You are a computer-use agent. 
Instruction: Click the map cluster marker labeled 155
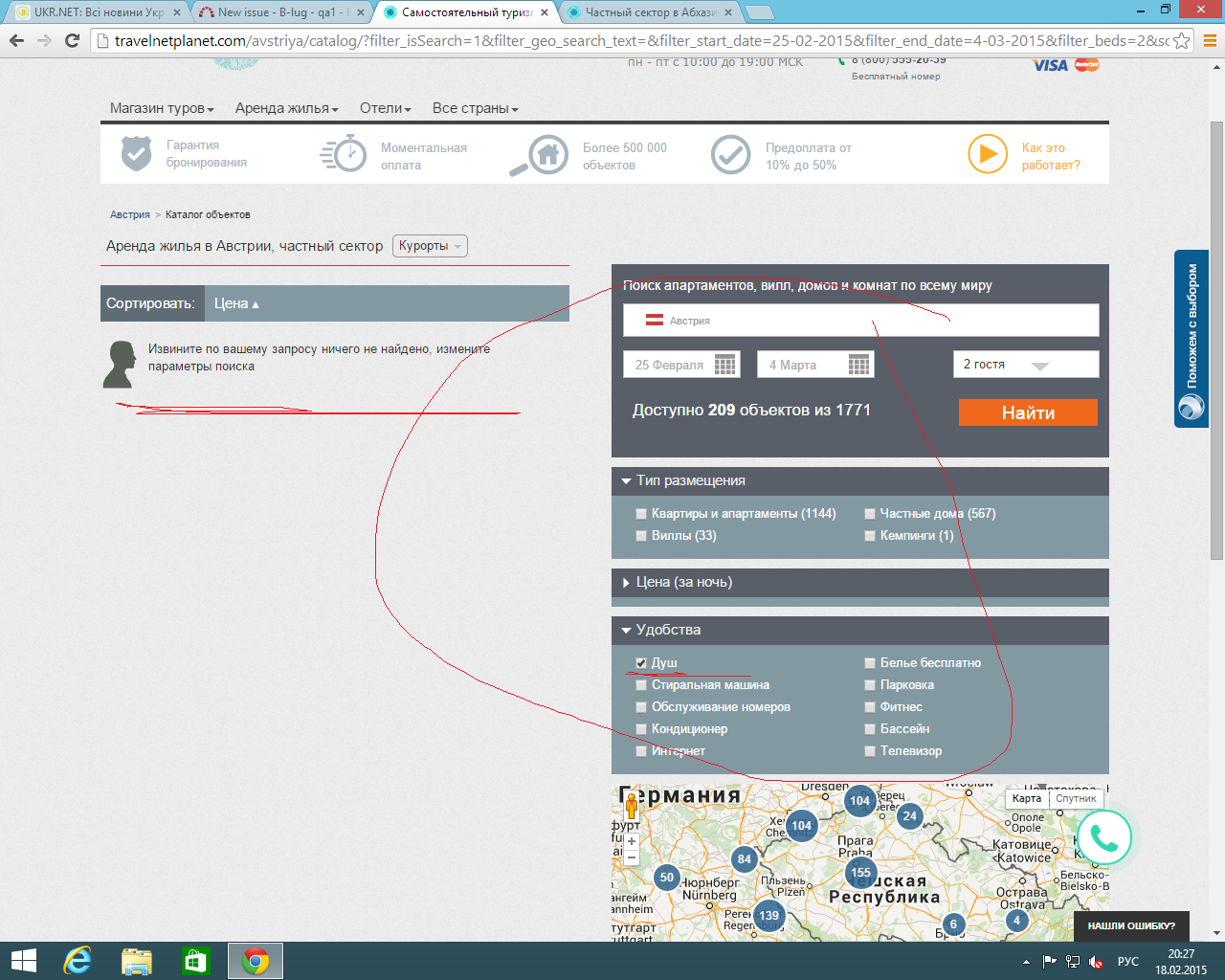click(x=861, y=872)
